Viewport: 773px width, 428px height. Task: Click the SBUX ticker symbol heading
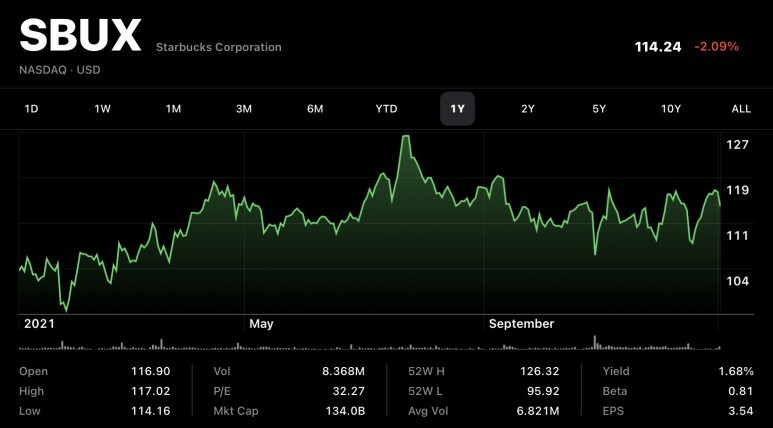click(80, 35)
